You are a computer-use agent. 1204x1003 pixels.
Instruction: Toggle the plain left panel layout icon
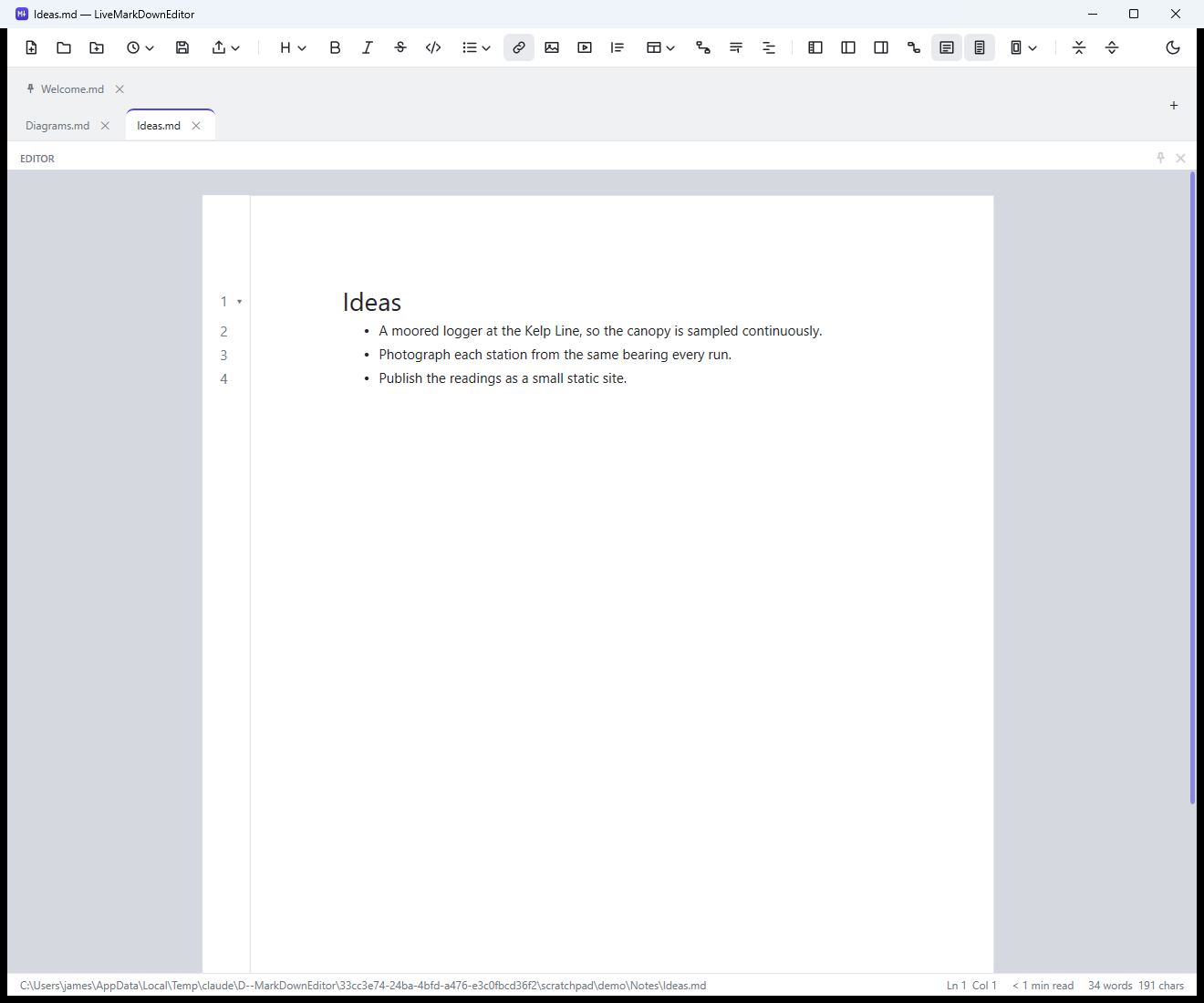[848, 47]
